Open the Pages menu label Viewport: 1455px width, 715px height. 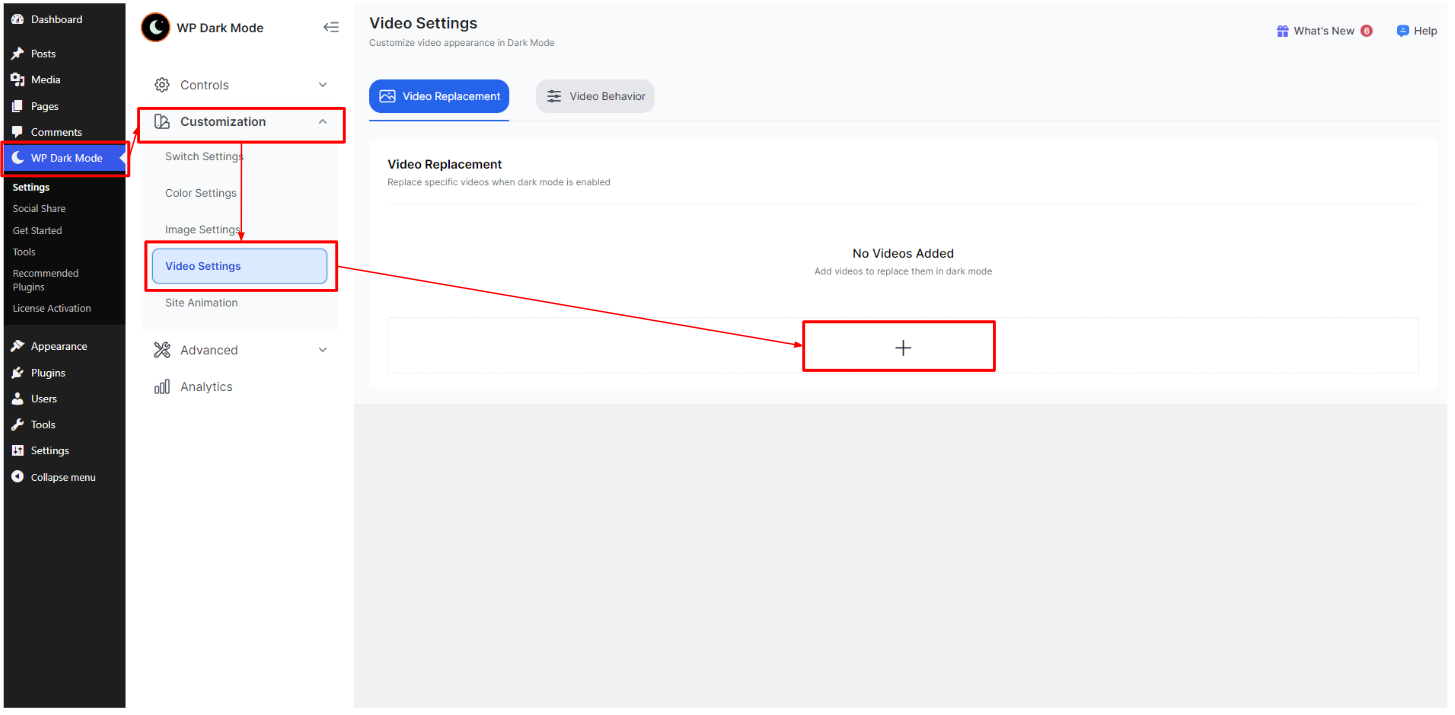pos(44,106)
